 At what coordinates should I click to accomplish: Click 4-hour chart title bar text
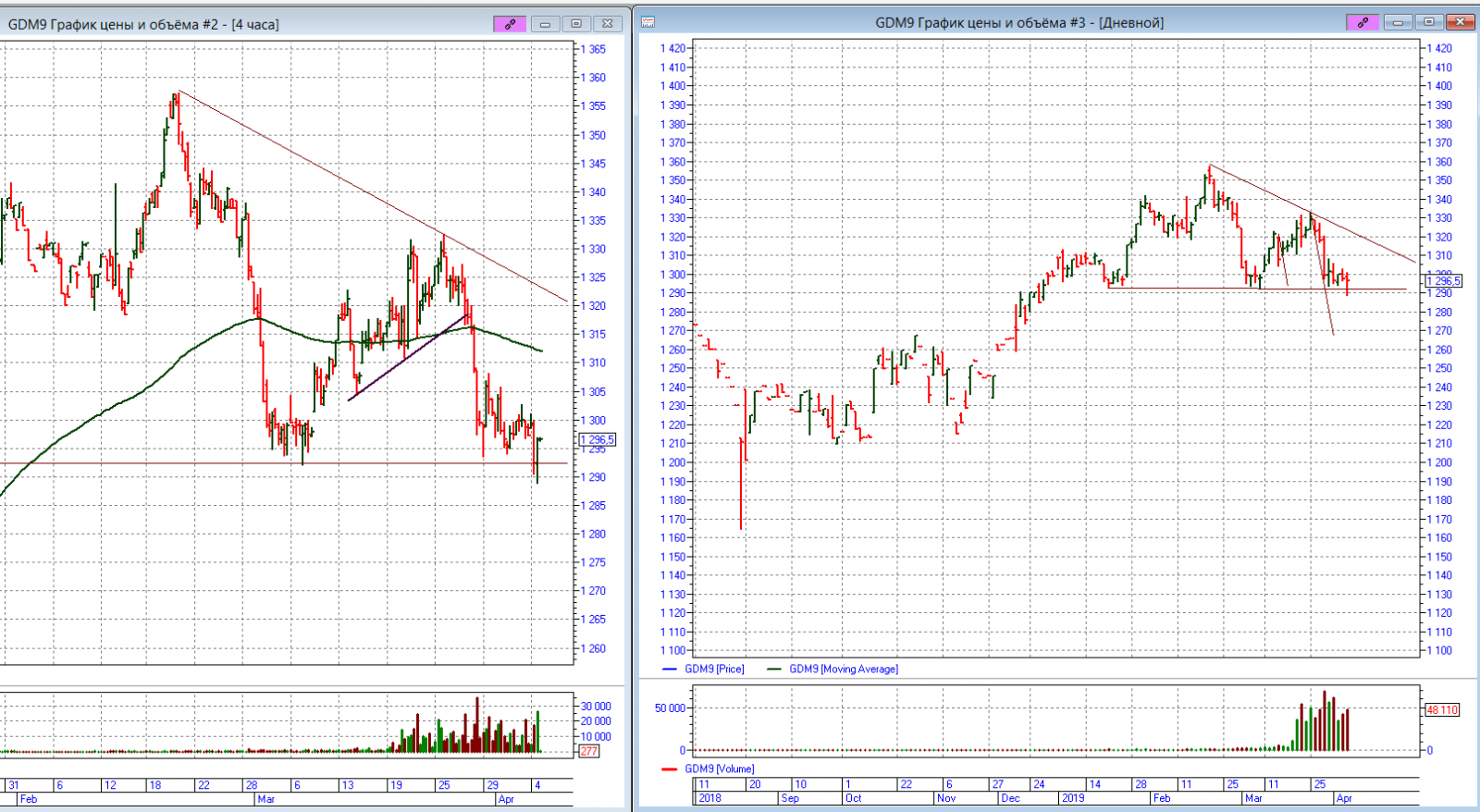143,24
